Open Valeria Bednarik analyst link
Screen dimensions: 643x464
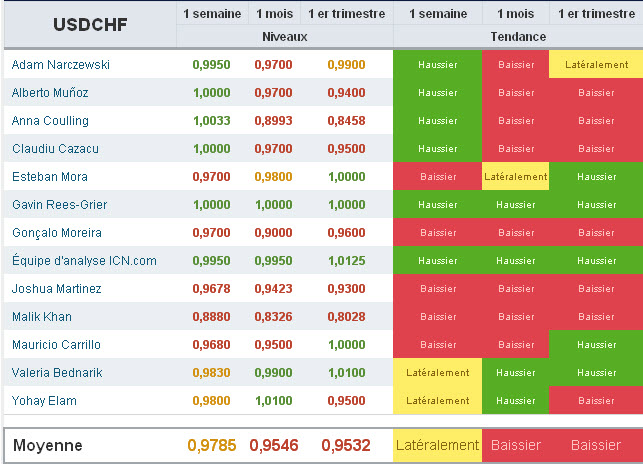(x=57, y=373)
